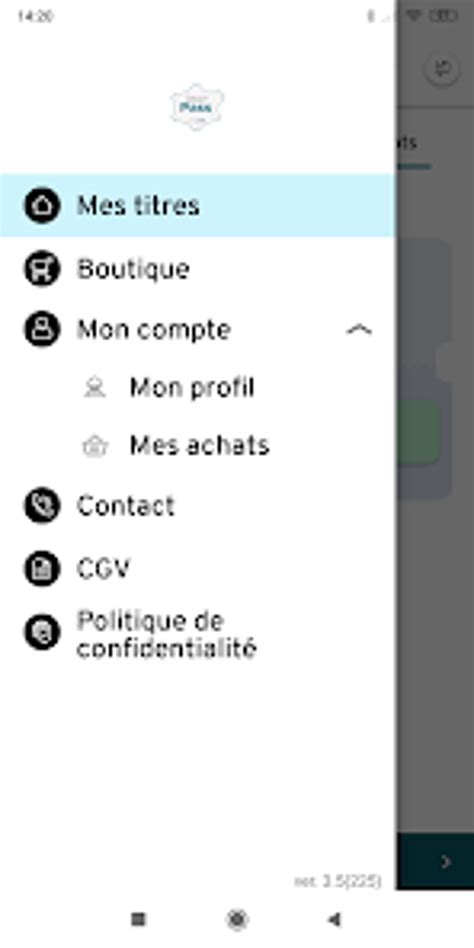Tap the dimmed refresh icon top right
The width and height of the screenshot is (474, 948).
coord(443,70)
